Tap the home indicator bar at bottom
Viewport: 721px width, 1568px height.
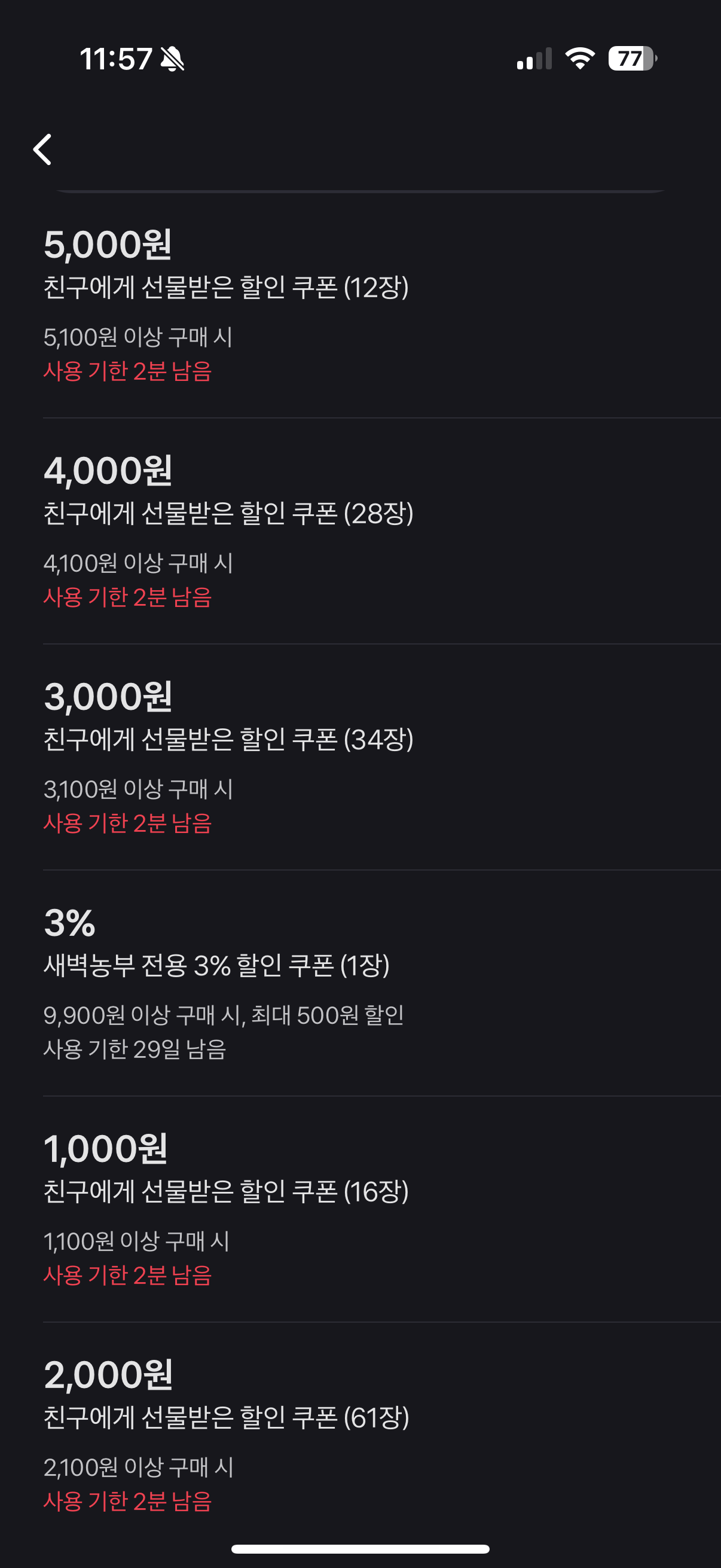pos(360,1548)
